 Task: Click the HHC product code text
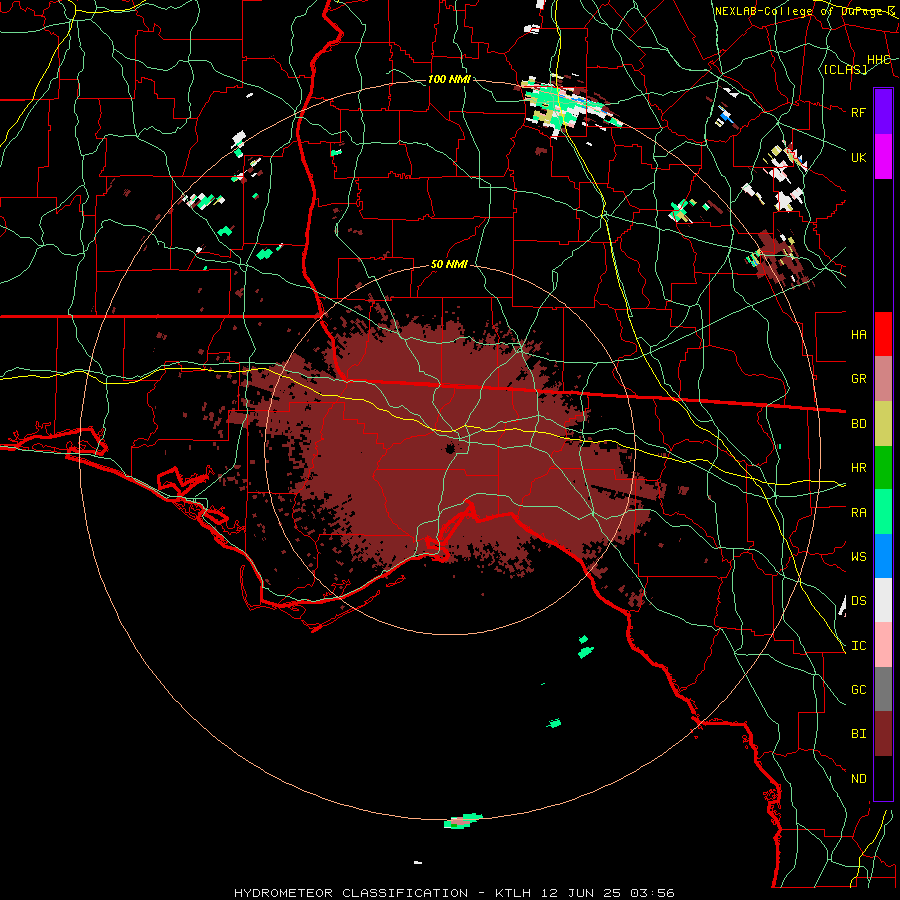[x=878, y=60]
